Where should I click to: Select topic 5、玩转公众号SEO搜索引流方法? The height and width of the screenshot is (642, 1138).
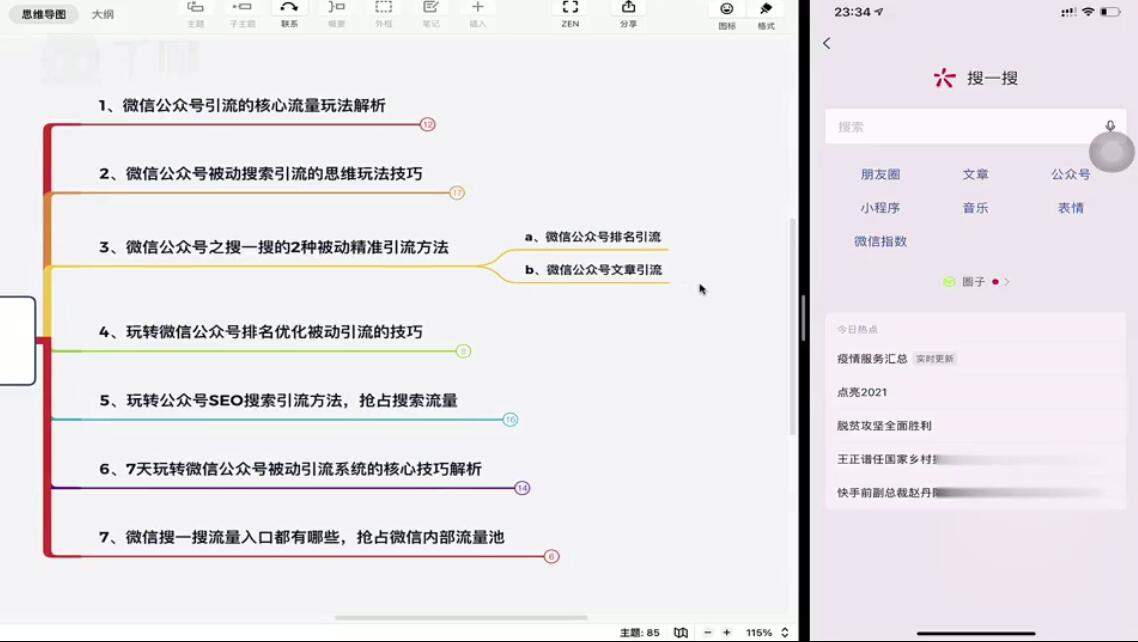coord(278,400)
